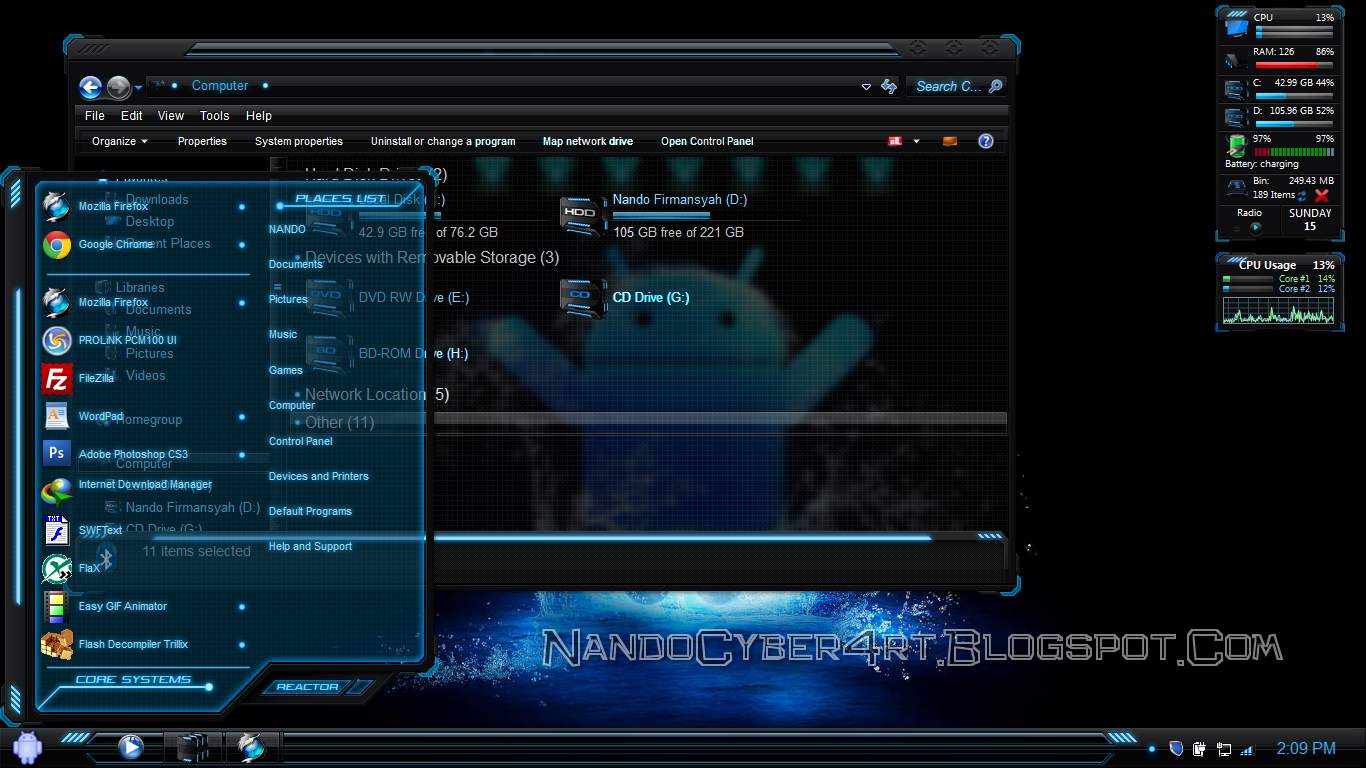Refresh the Bin gadget with blue arrows
The width and height of the screenshot is (1366, 768).
(x=1302, y=196)
